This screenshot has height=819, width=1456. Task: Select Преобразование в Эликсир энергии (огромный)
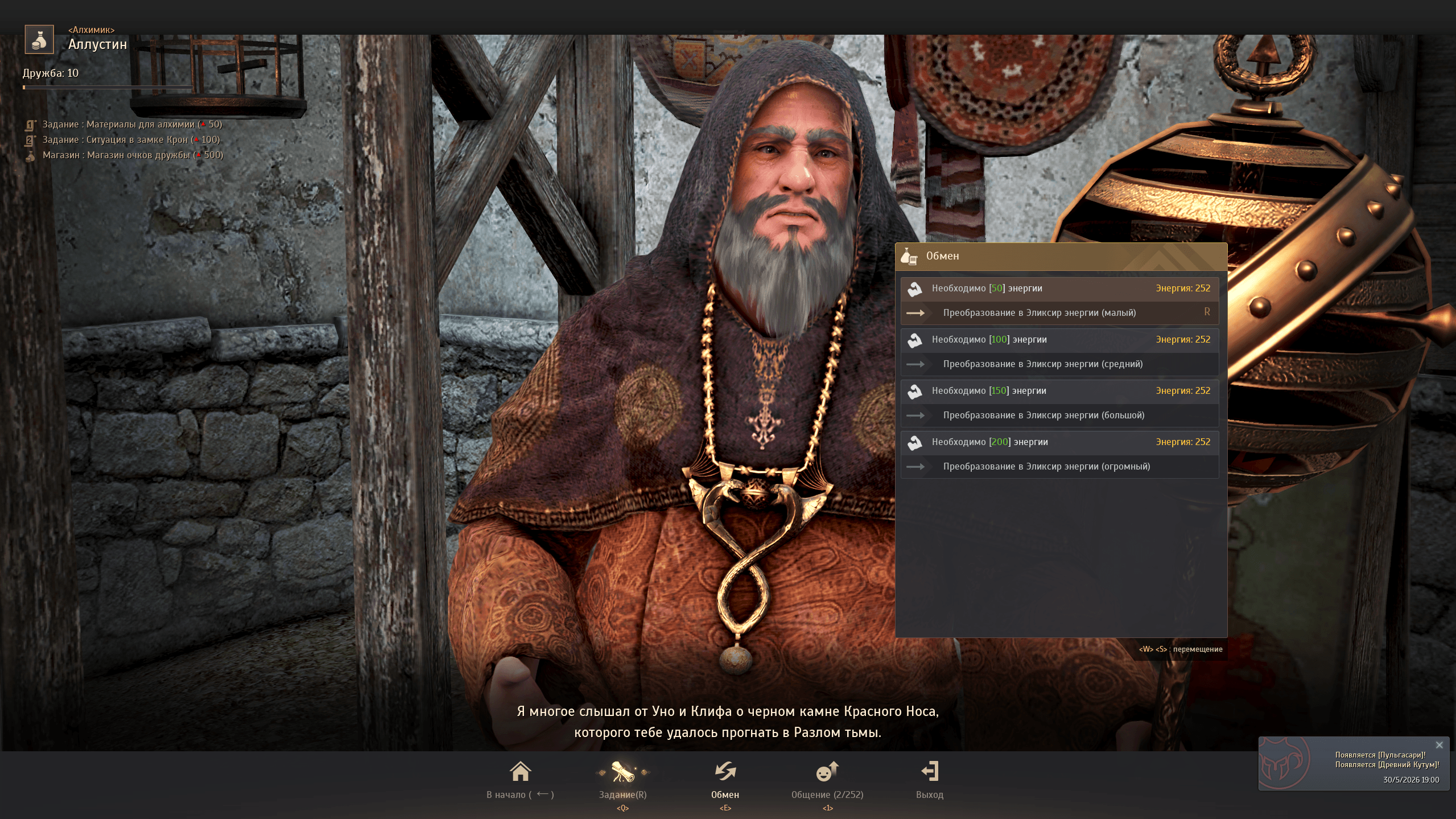pyautogui.click(x=1059, y=467)
